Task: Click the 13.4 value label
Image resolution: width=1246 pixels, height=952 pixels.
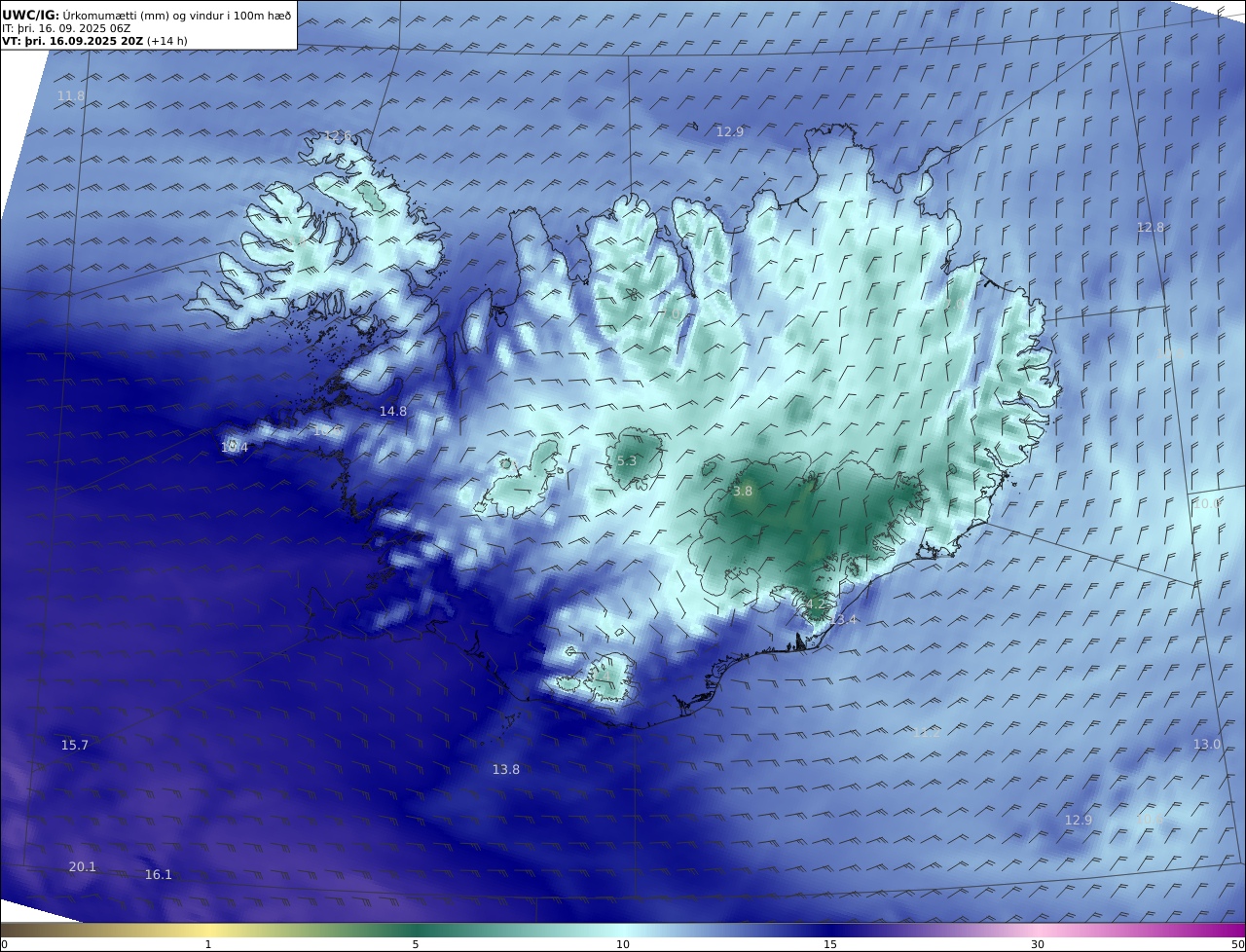Action: pyautogui.click(x=843, y=620)
